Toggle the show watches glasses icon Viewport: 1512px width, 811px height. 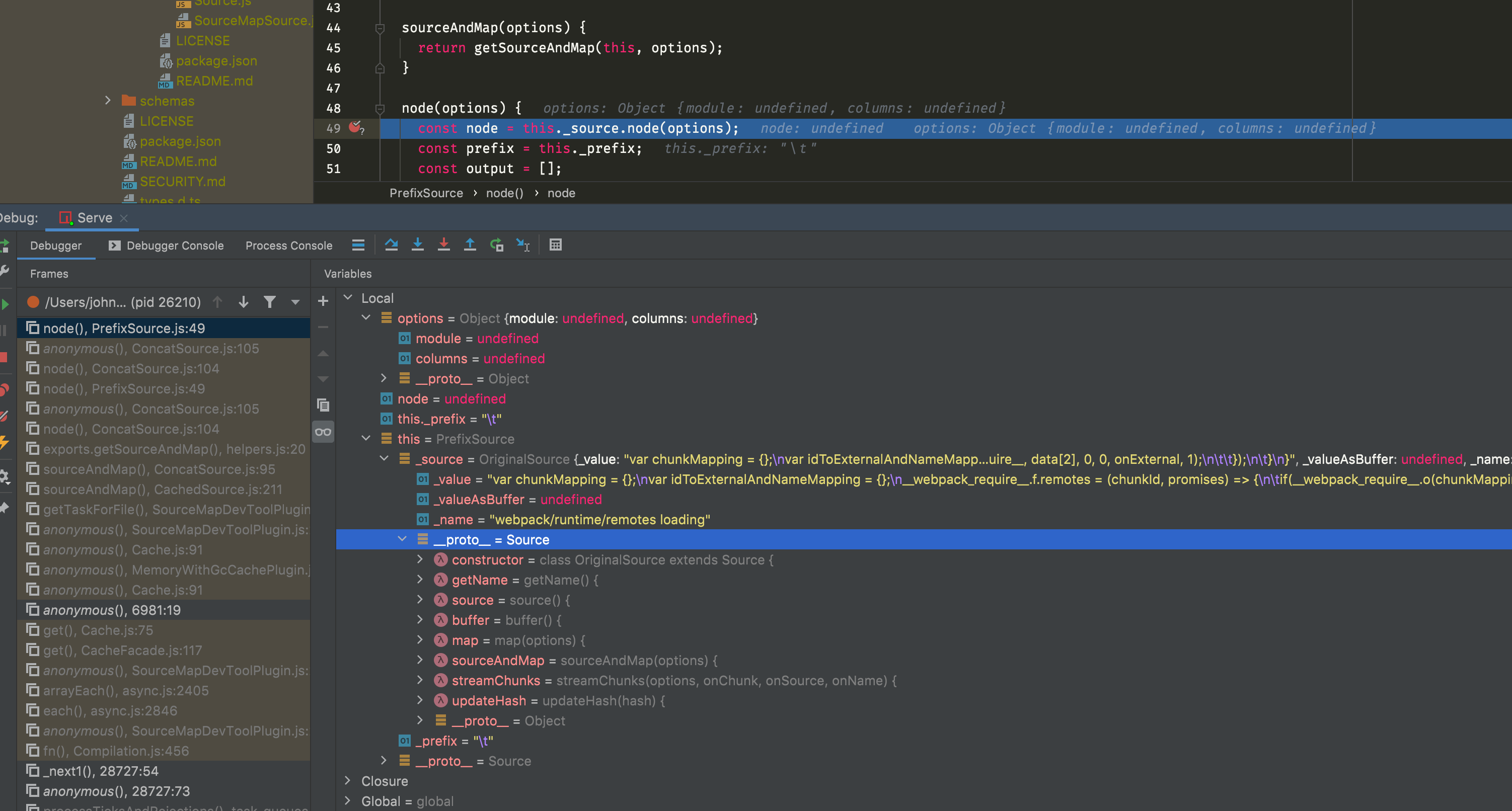click(323, 432)
